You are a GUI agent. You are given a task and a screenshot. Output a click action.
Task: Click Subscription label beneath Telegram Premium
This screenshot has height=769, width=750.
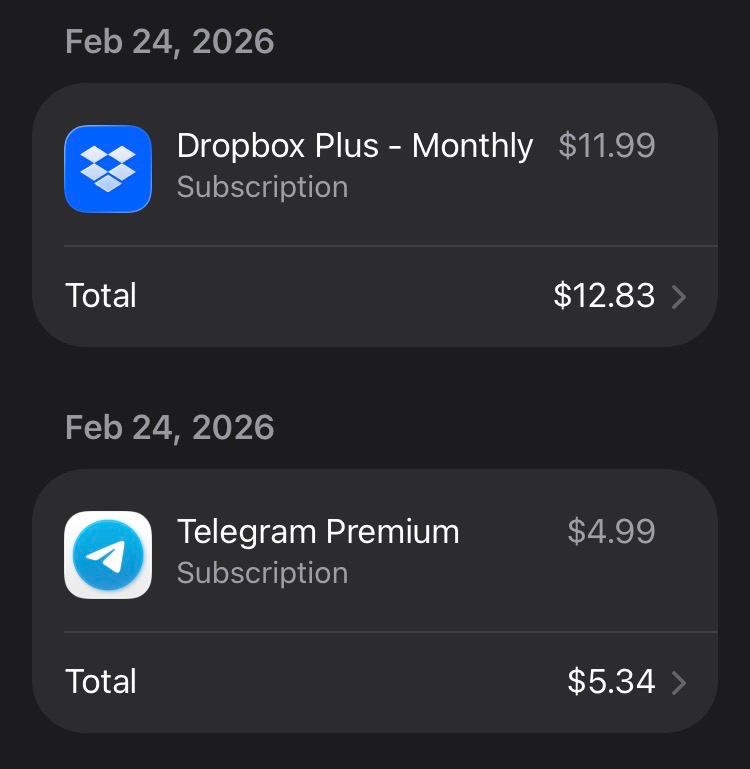coord(262,573)
